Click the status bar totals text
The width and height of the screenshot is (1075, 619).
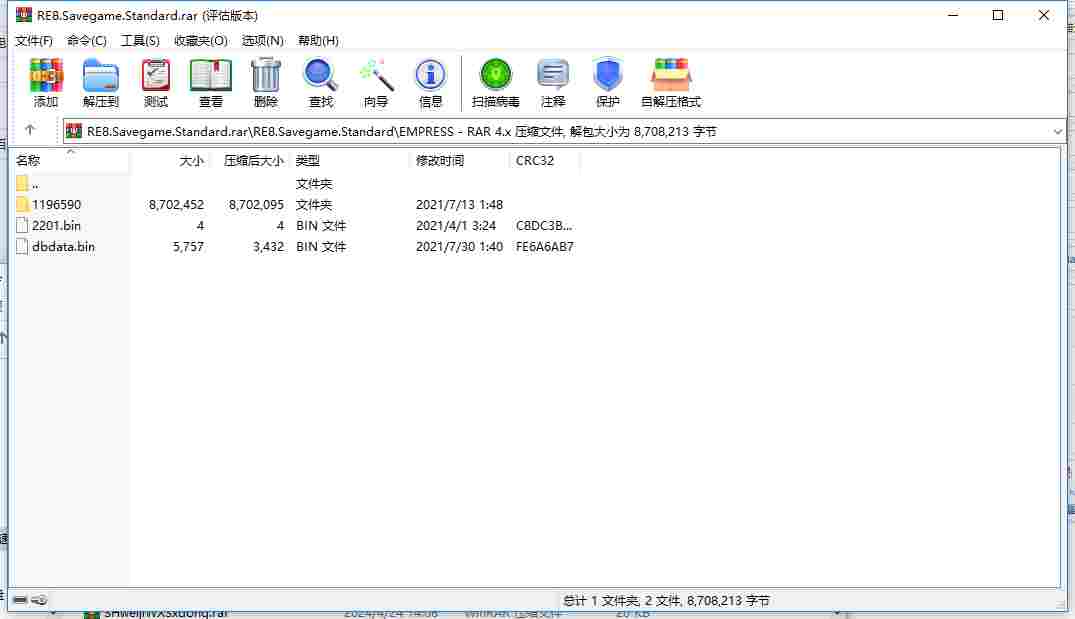coord(666,600)
